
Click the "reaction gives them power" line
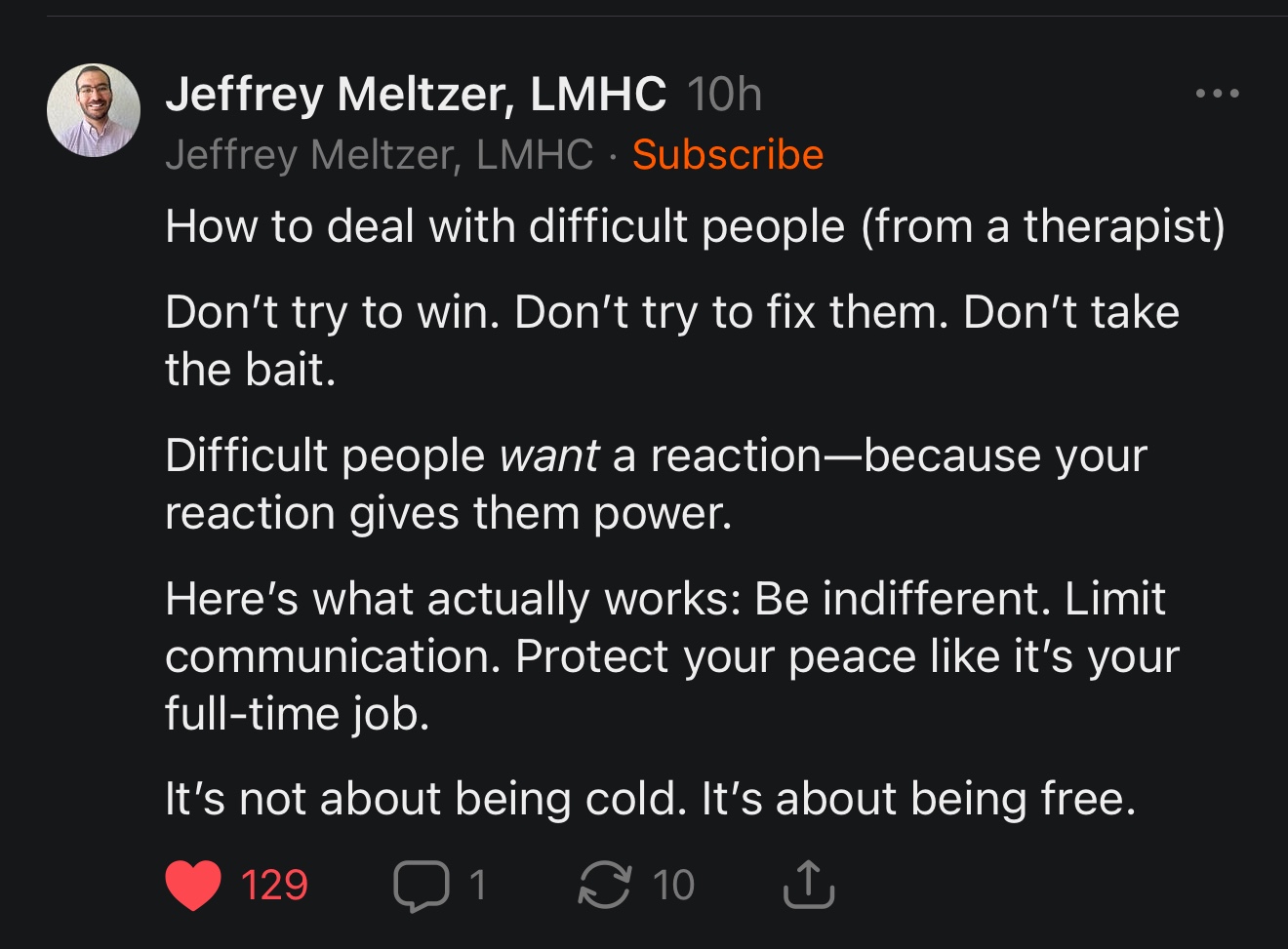pyautogui.click(x=449, y=513)
